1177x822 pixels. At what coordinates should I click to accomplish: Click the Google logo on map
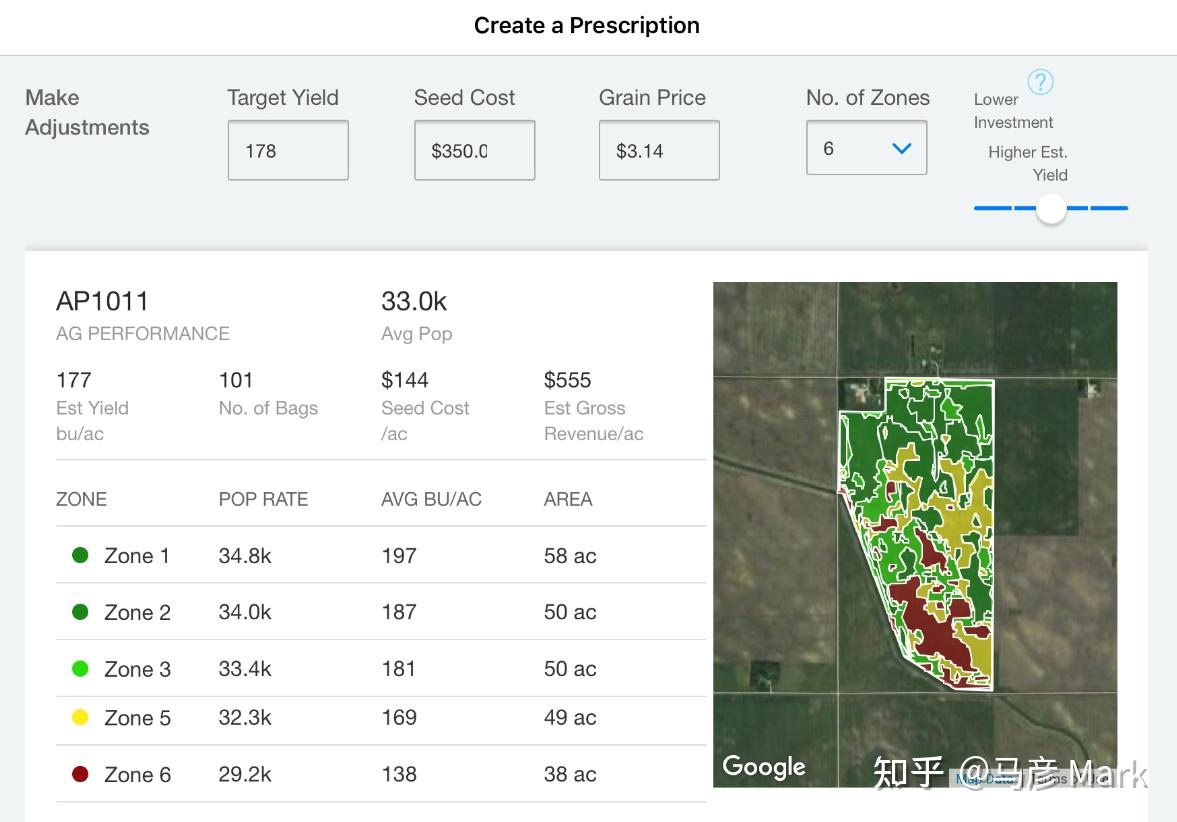[x=764, y=767]
